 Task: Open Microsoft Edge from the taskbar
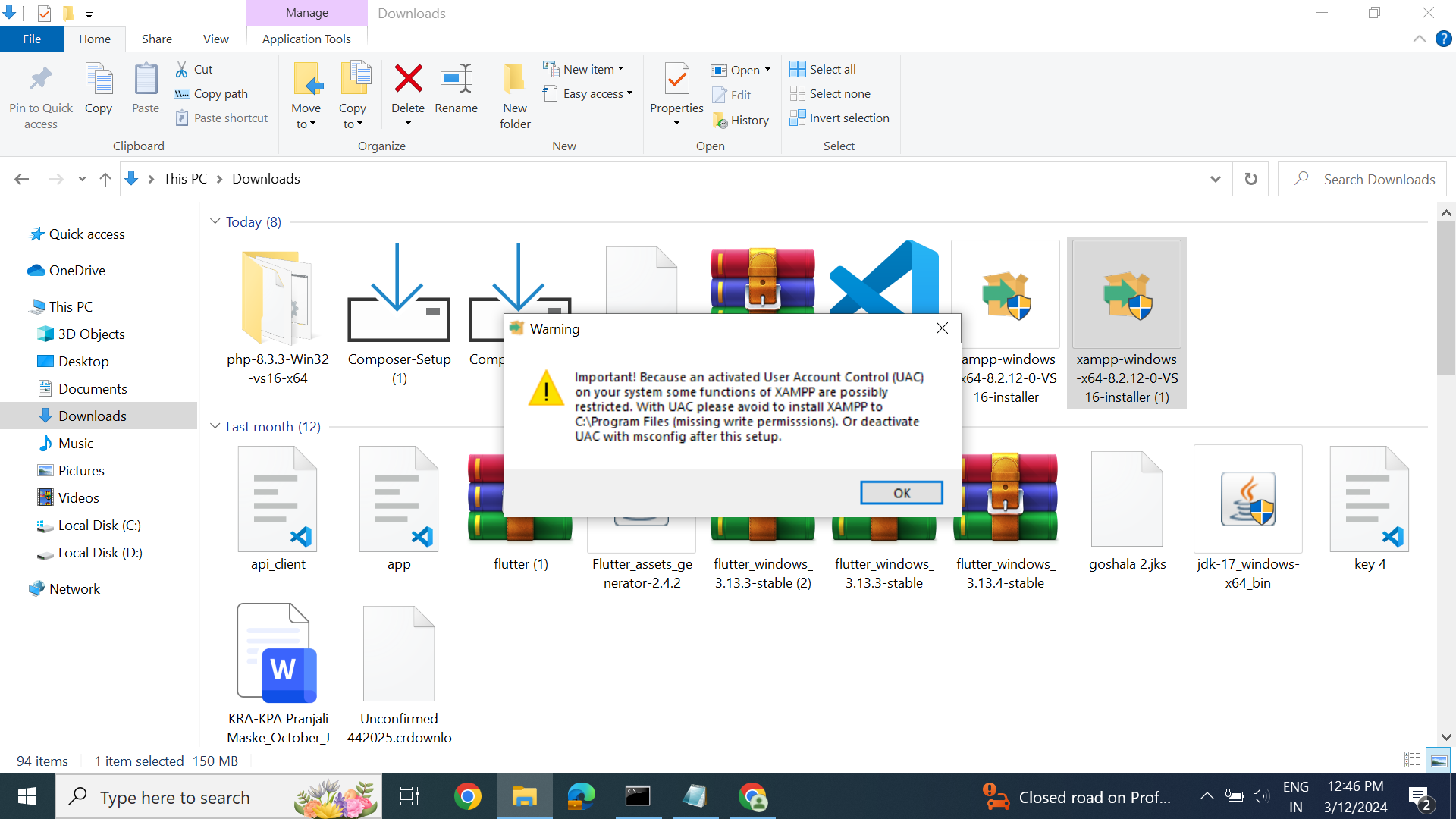click(x=581, y=796)
